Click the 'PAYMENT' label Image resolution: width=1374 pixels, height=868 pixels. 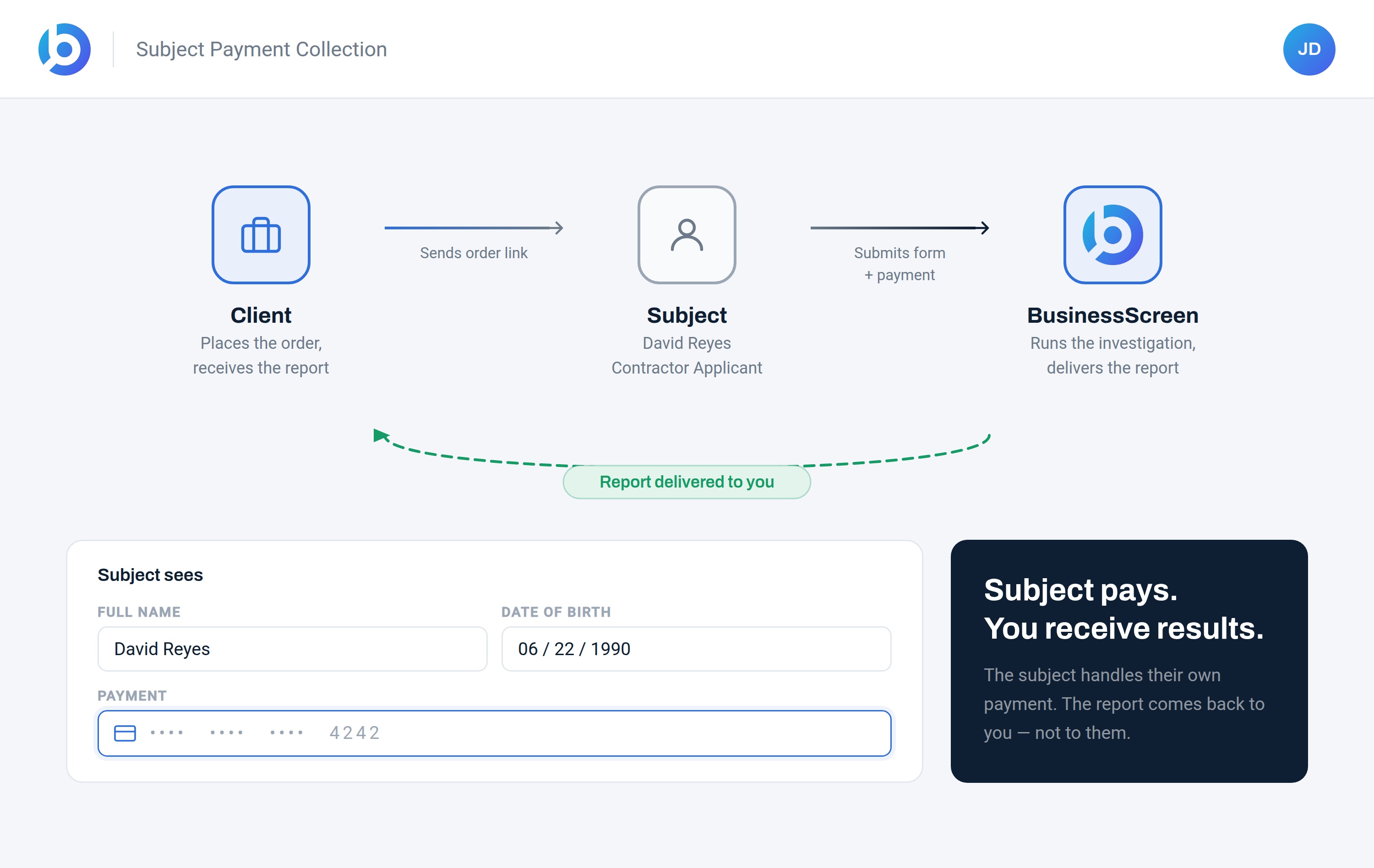tap(132, 696)
